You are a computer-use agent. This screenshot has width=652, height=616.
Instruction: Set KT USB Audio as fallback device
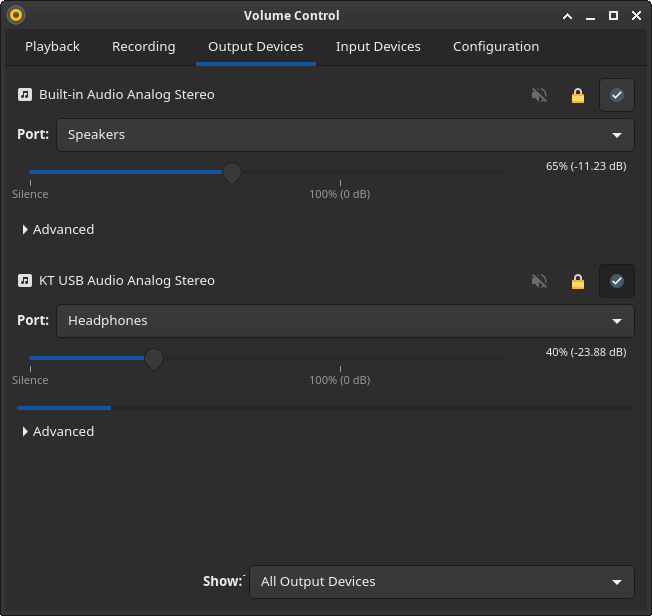(x=616, y=281)
